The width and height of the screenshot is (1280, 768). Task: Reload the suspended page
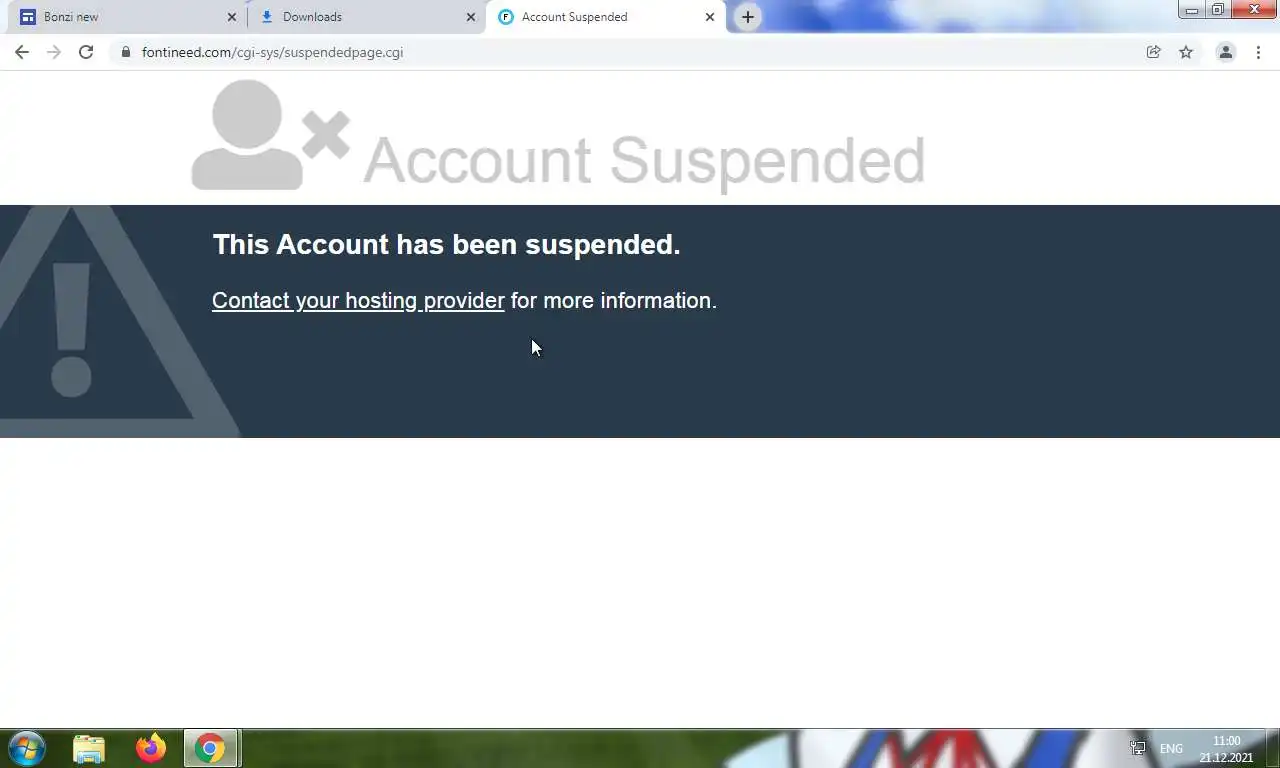86,52
